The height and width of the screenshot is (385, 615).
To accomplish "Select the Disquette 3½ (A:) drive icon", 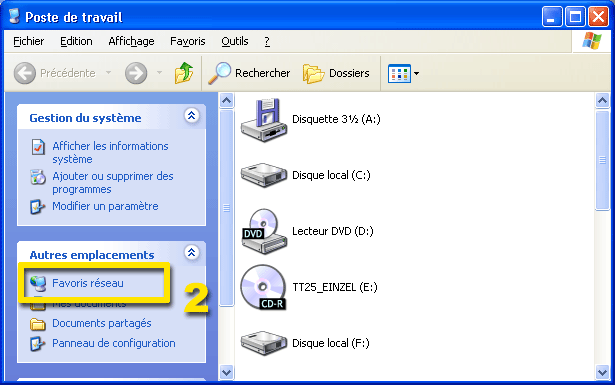I will tap(264, 120).
